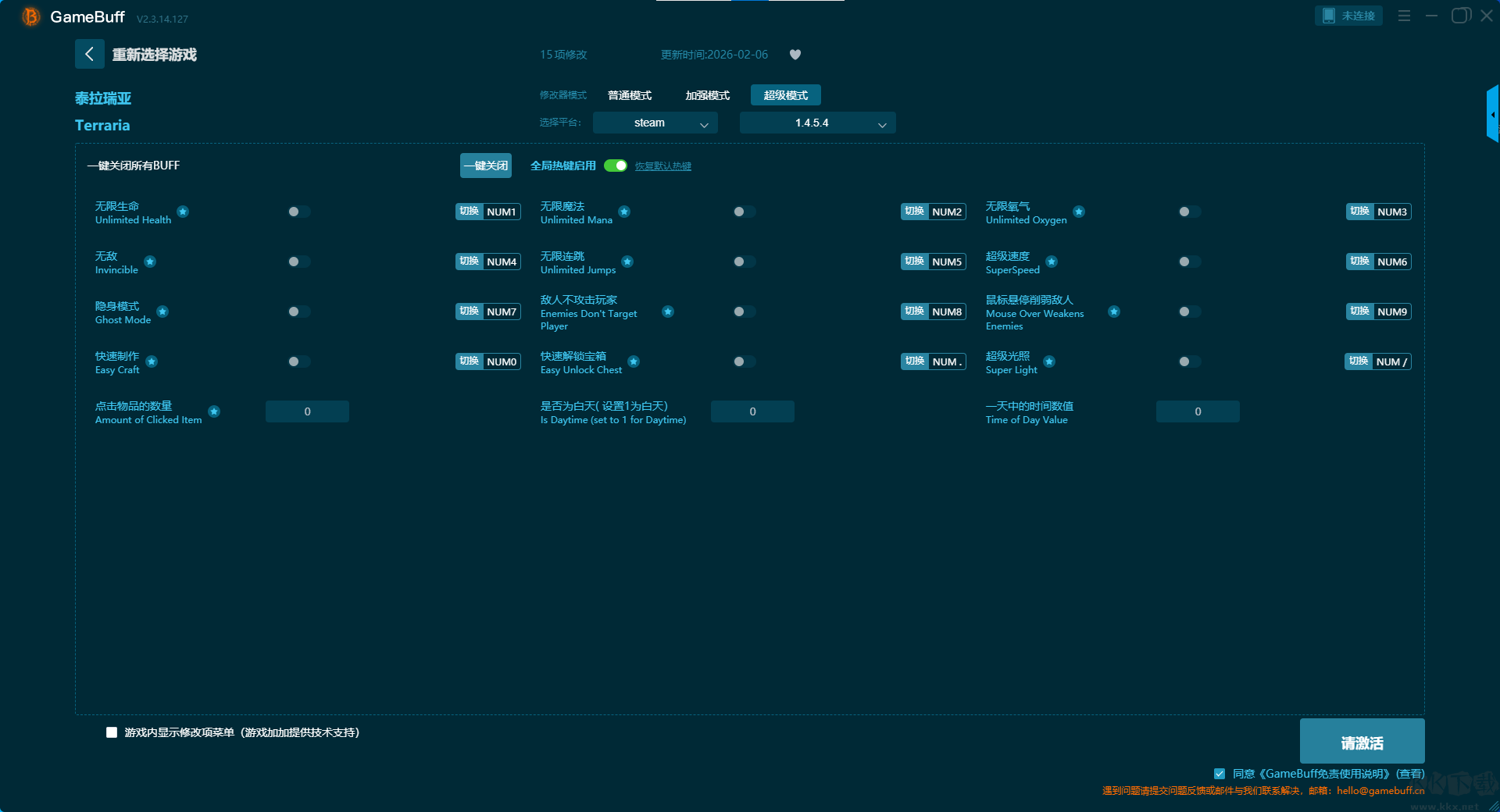Image resolution: width=1500 pixels, height=812 pixels.
Task: Click the Amount of Clicked Item field
Action: pyautogui.click(x=307, y=411)
